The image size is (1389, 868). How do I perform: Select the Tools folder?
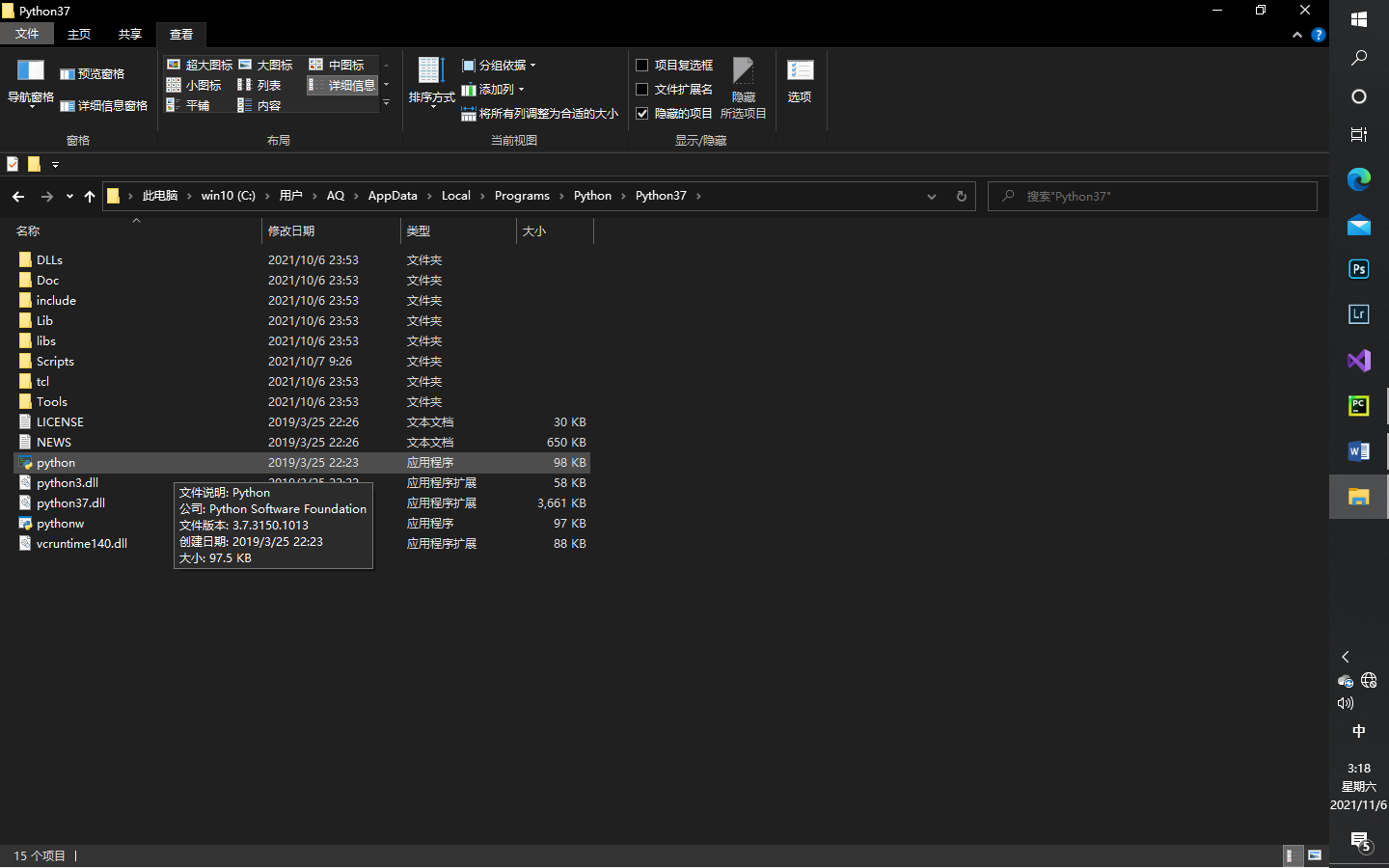click(x=302, y=402)
